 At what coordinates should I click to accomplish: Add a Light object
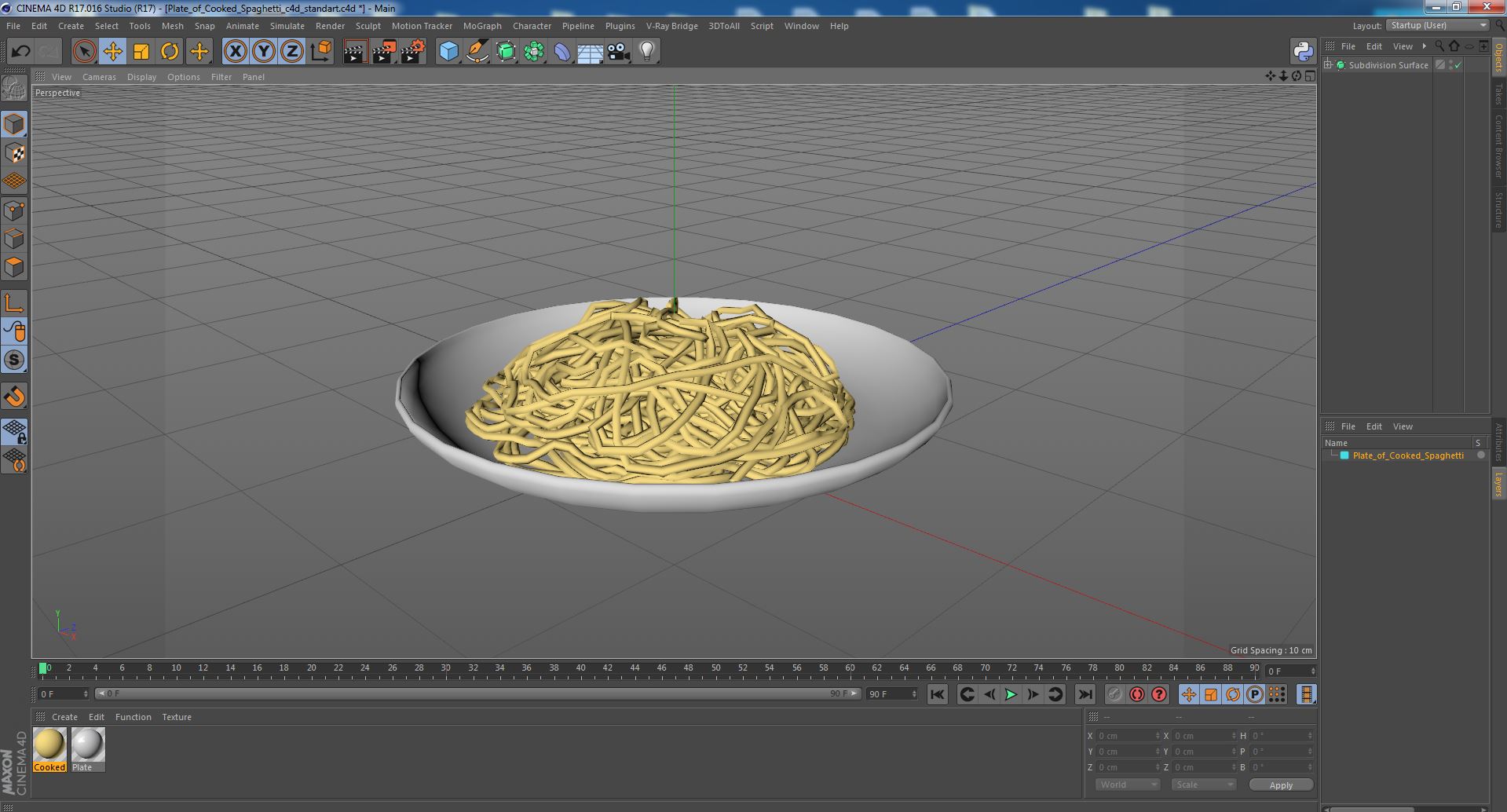647,52
